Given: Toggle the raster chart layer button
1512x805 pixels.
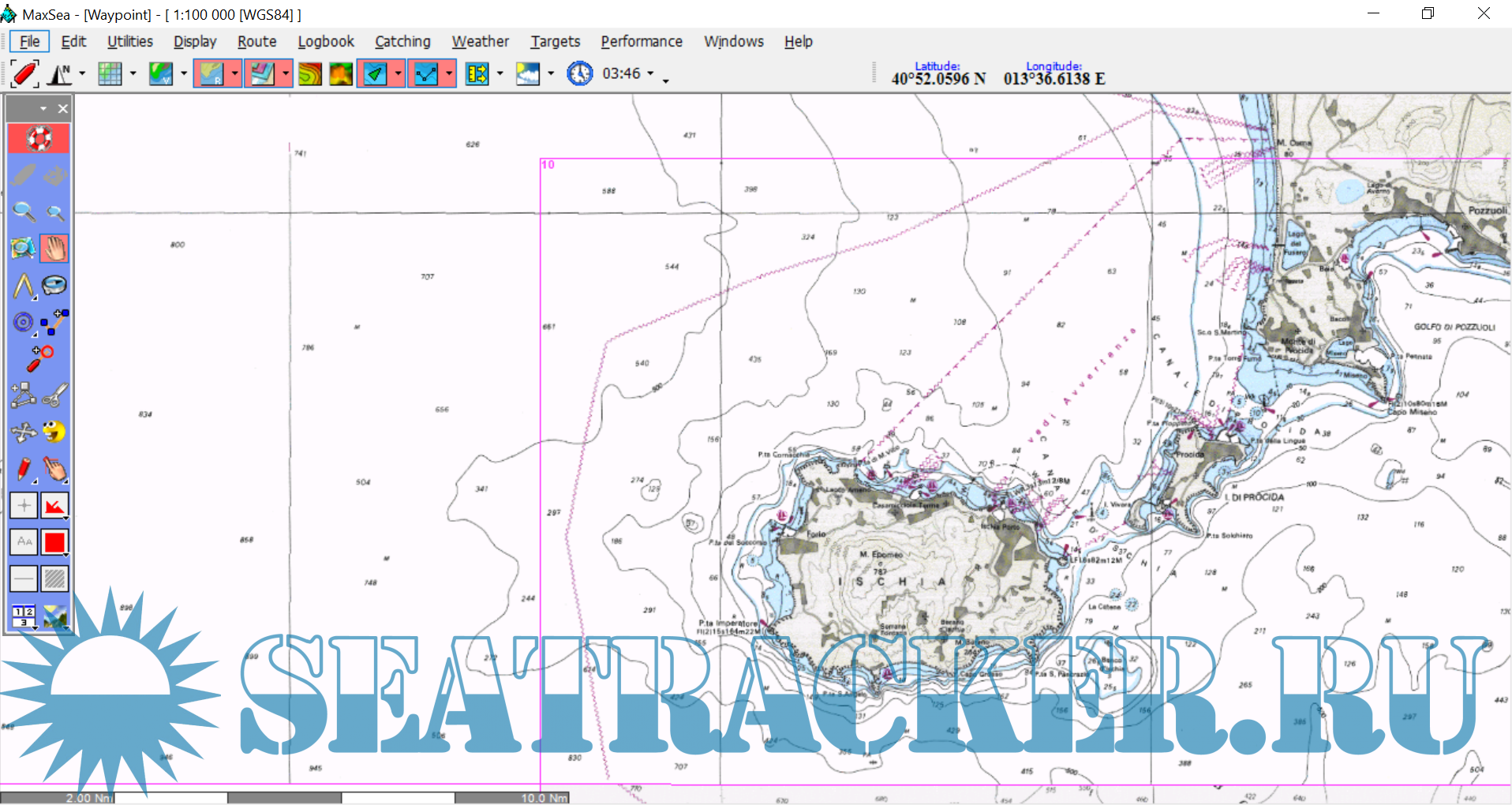Looking at the screenshot, I should click(x=211, y=74).
